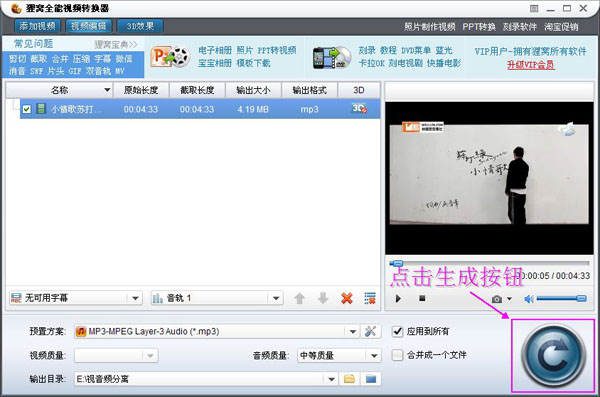Click the 快播电影 link
The height and width of the screenshot is (397, 600).
click(444, 63)
